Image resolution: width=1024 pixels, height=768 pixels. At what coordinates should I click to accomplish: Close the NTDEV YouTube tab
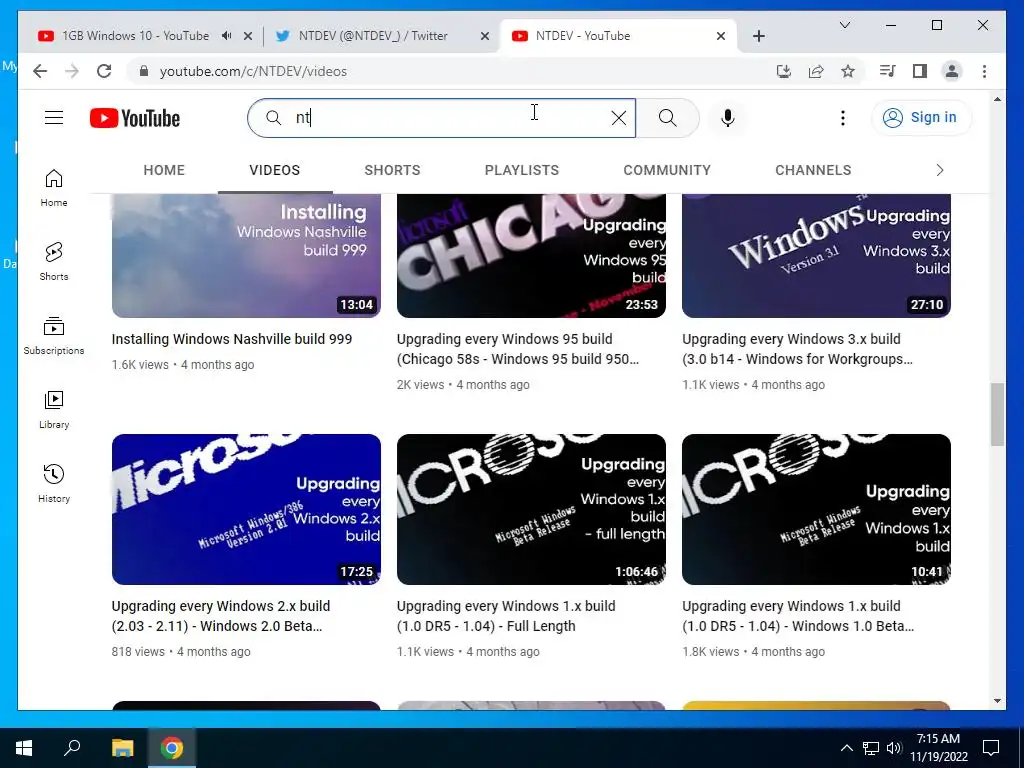[x=721, y=36]
